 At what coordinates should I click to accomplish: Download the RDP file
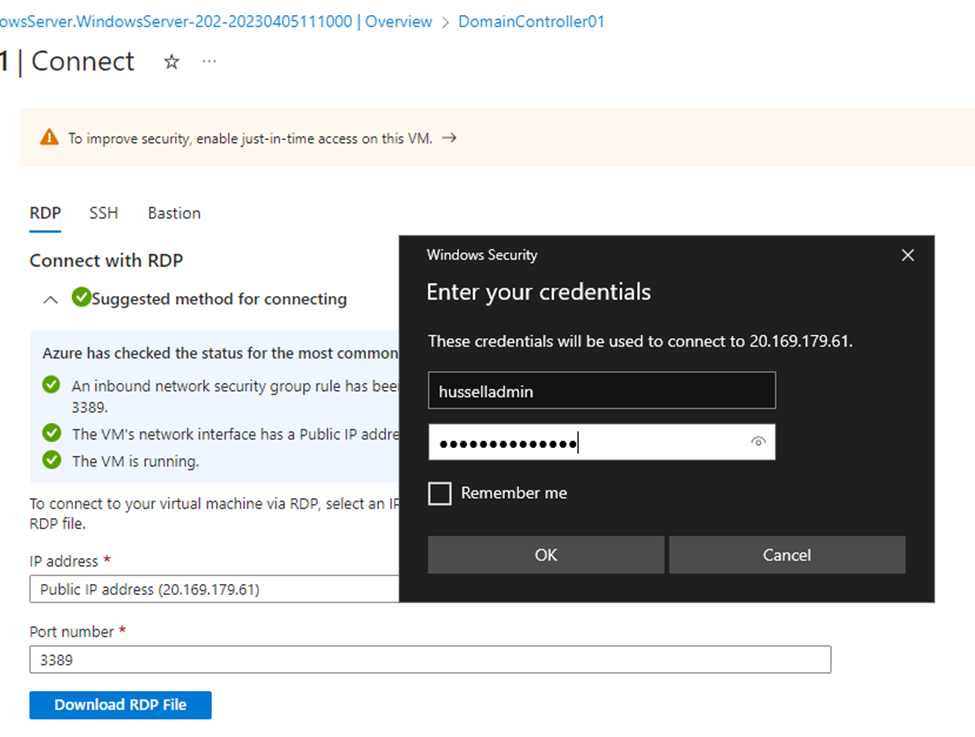[121, 705]
